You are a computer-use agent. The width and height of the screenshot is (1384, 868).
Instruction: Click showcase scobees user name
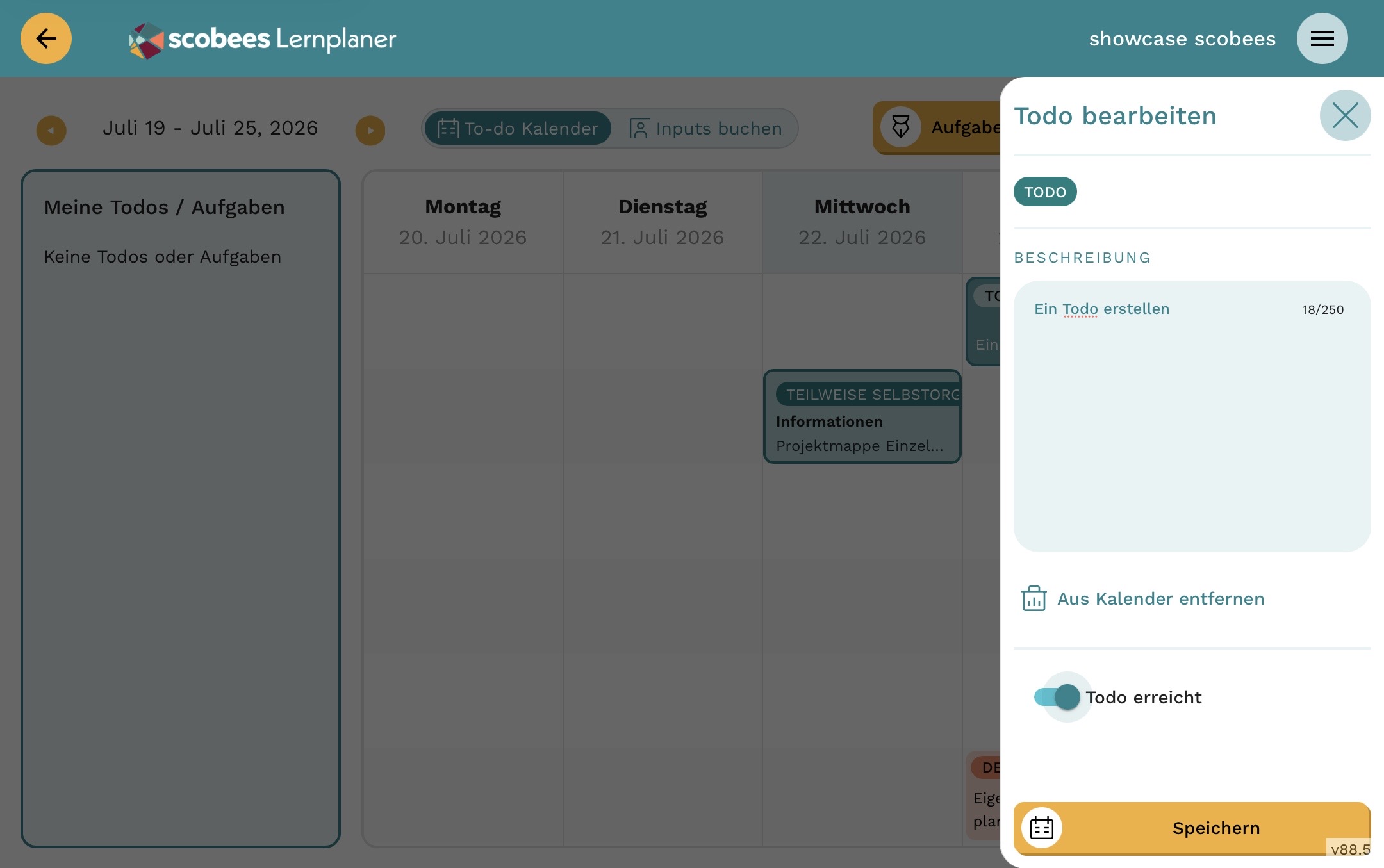click(1182, 38)
